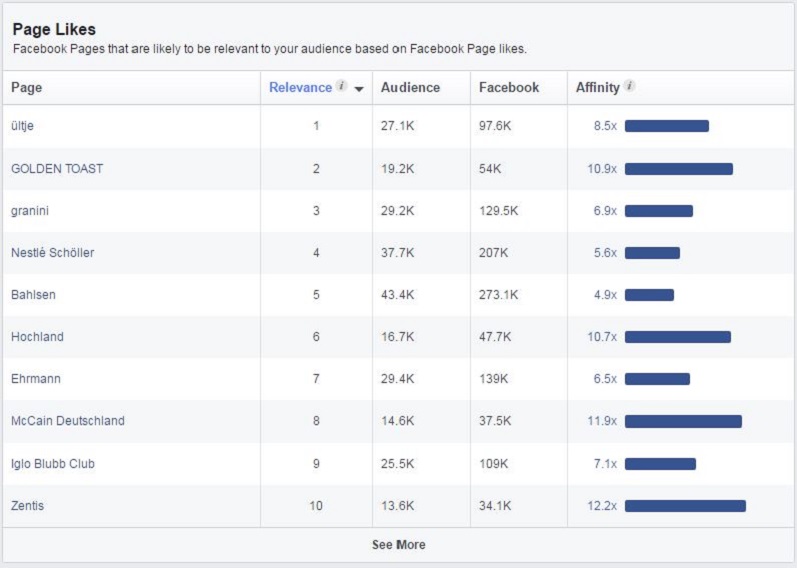Open the granini page link
797x568 pixels.
(x=30, y=211)
